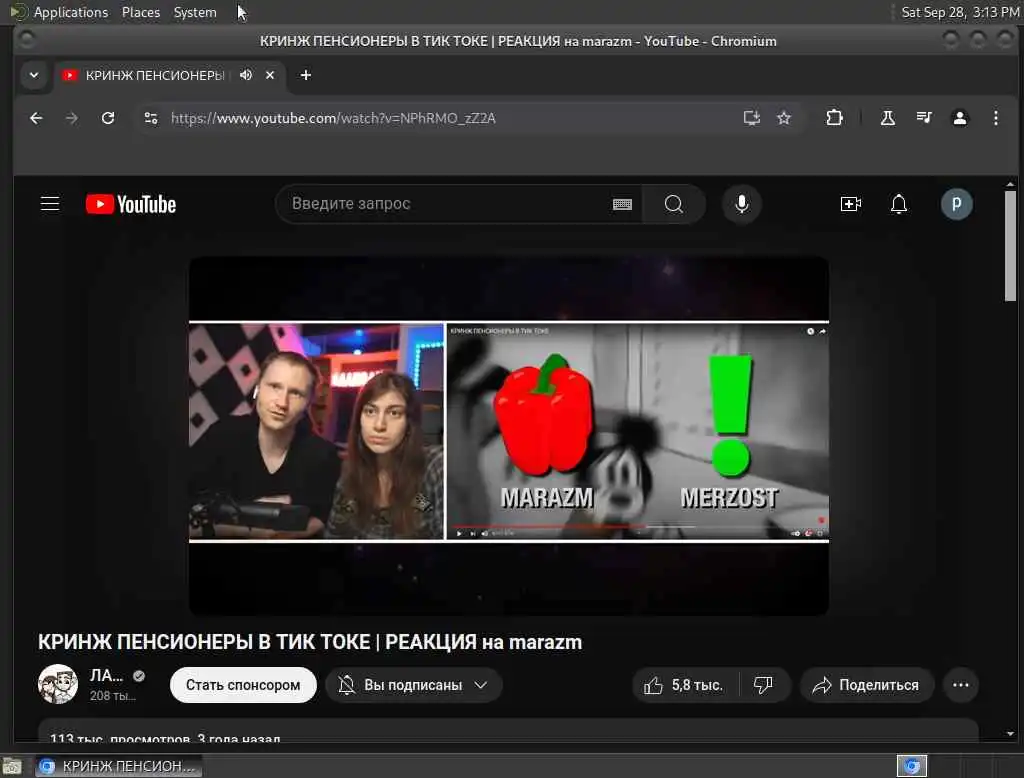Open the System menu
The image size is (1024, 778).
tap(195, 12)
